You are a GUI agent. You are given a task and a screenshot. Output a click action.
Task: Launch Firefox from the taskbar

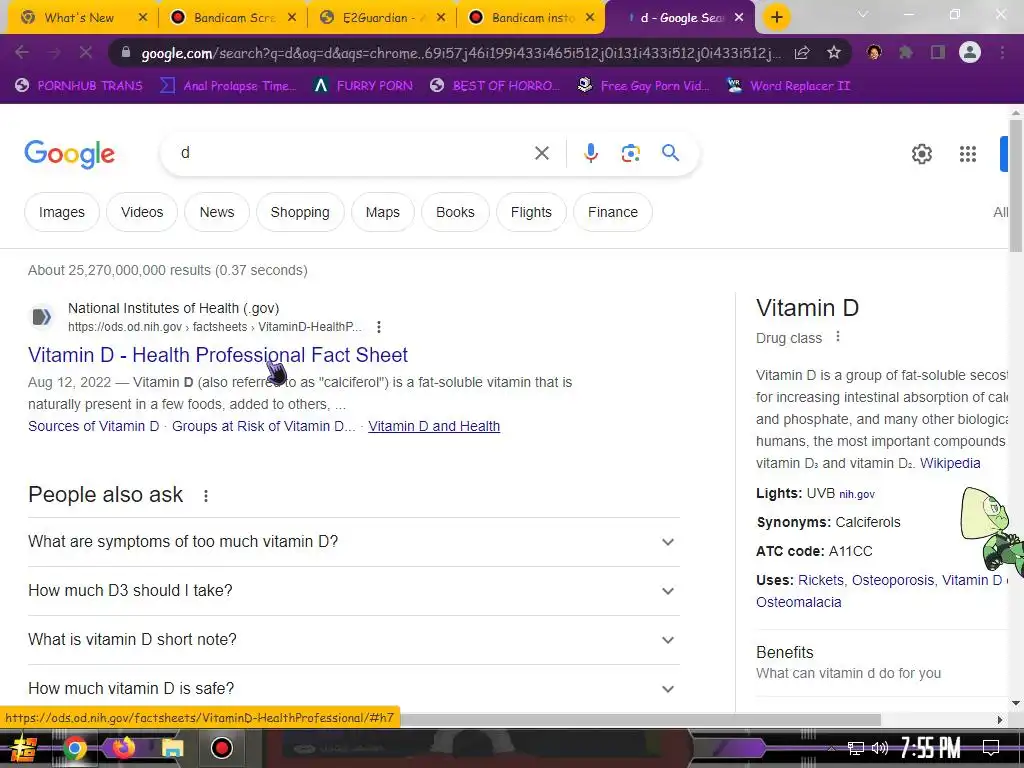pyautogui.click(x=123, y=748)
